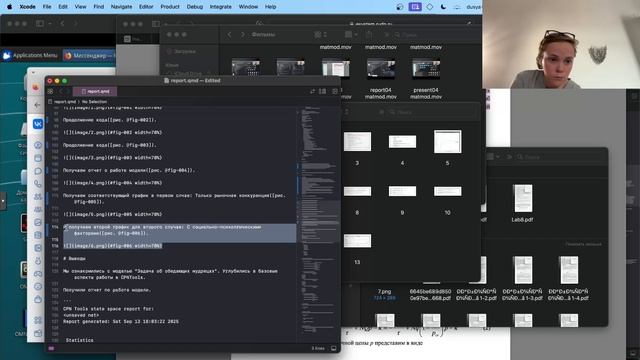Open VK friends icon
The height and width of the screenshot is (360, 640).
(38, 197)
